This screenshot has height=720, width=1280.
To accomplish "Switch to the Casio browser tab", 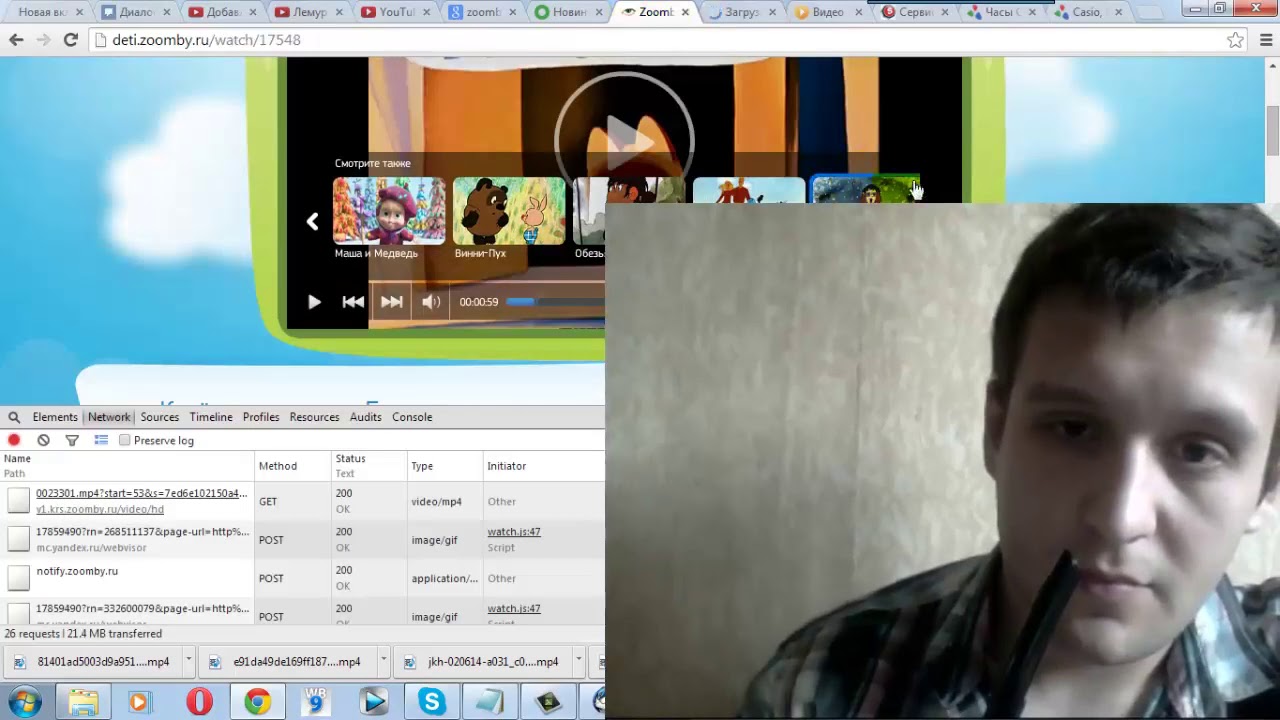I will pyautogui.click(x=1087, y=12).
